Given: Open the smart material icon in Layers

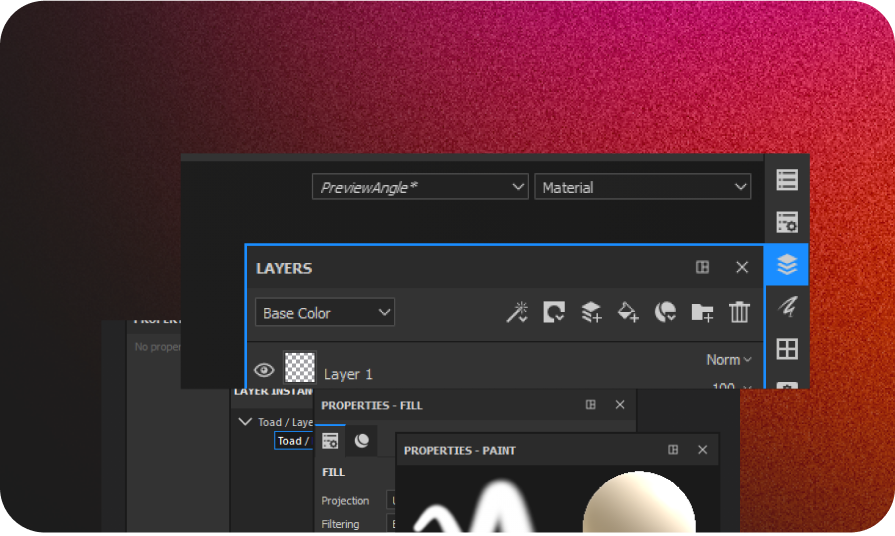Looking at the screenshot, I should (x=665, y=312).
